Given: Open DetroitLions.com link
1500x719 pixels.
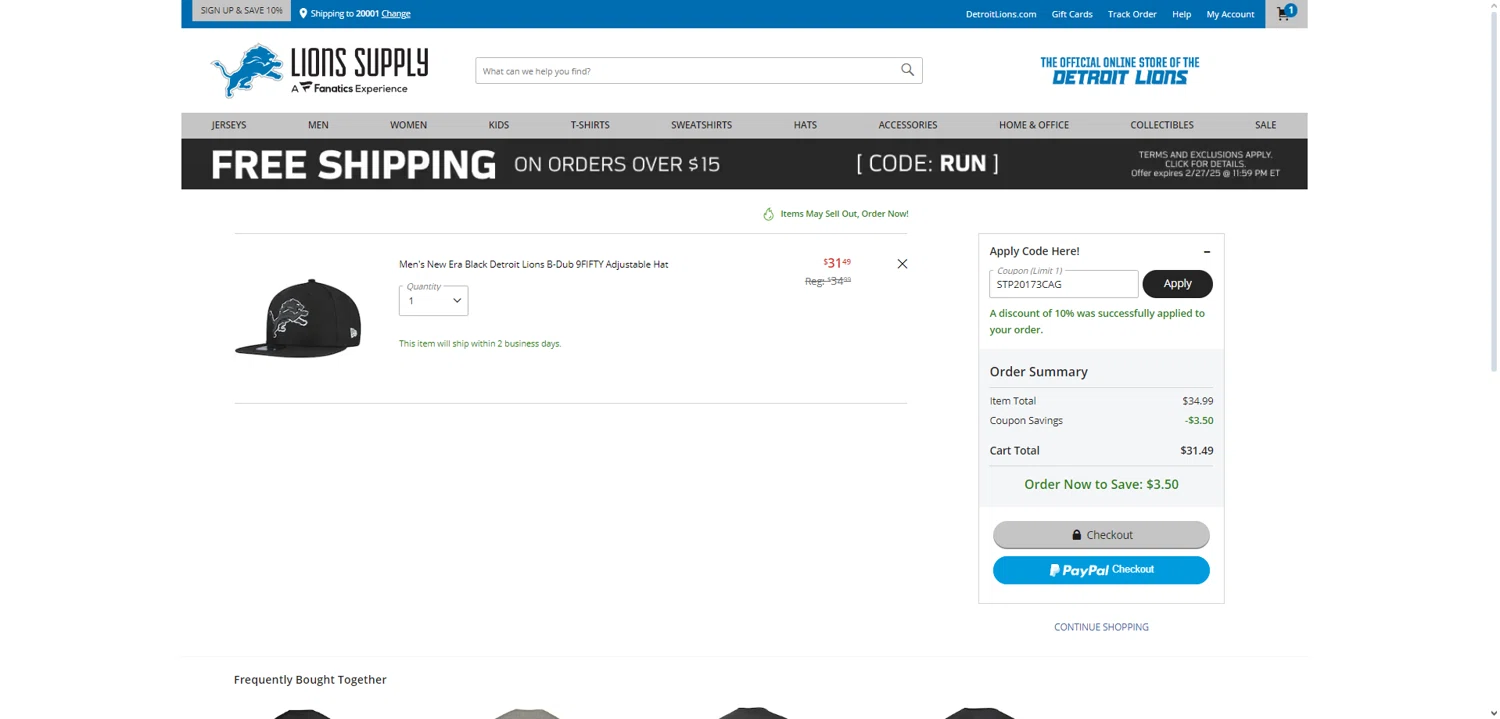Looking at the screenshot, I should tap(1001, 14).
